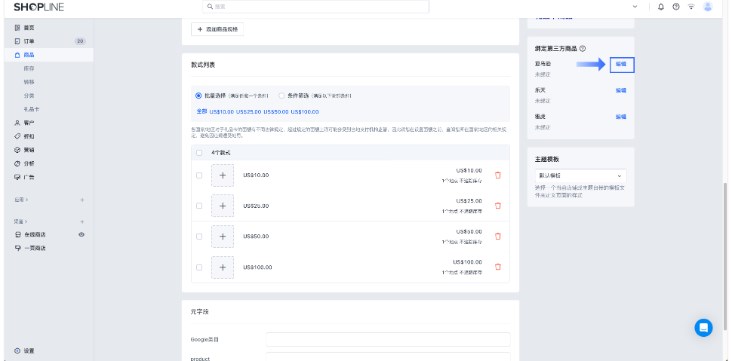The image size is (731, 361).
Task: Check the US$25.00 variant checkbox
Action: [x=199, y=206]
